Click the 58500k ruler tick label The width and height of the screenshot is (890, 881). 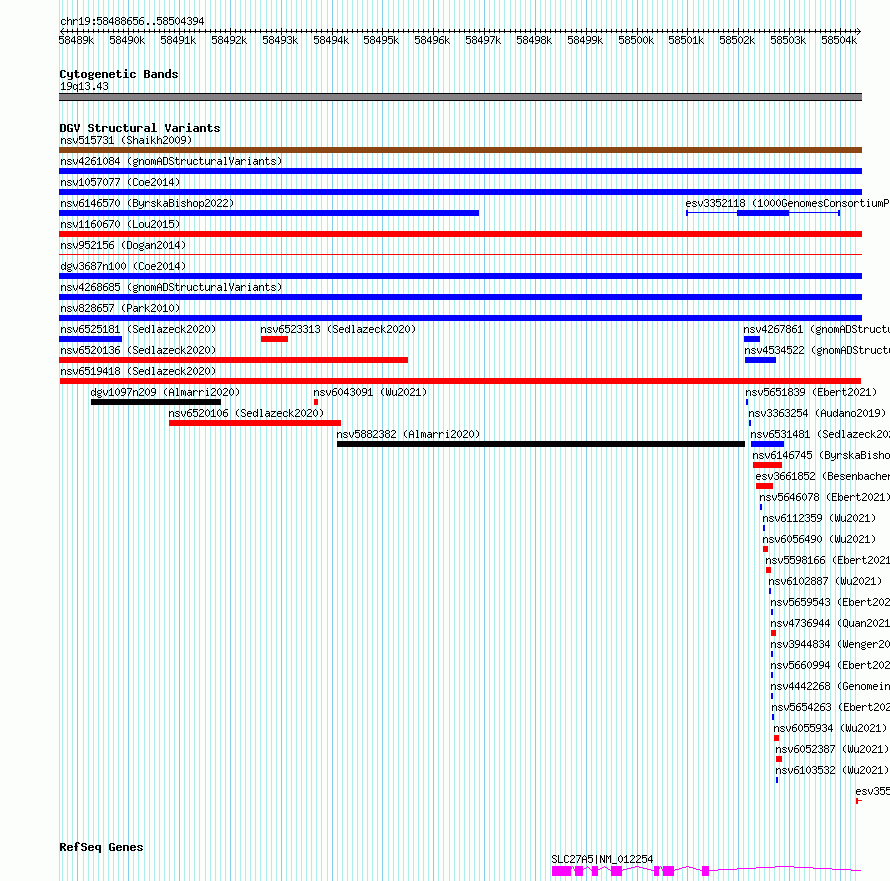636,40
